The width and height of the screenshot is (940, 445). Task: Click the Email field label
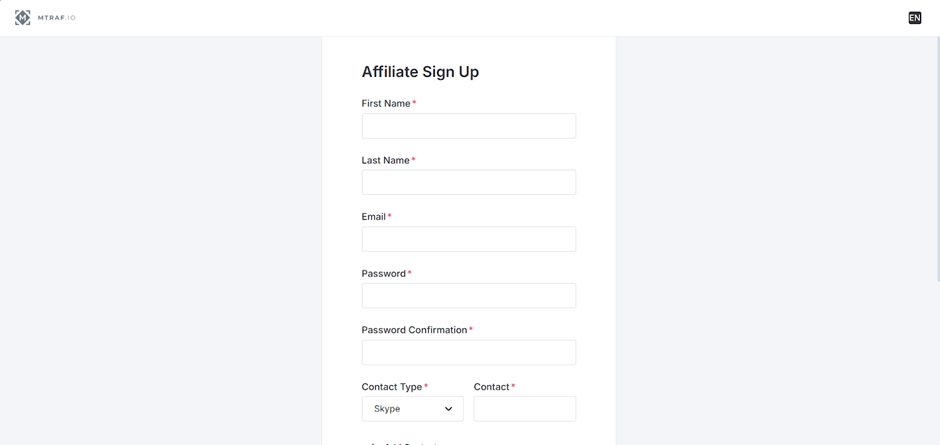[x=374, y=217]
